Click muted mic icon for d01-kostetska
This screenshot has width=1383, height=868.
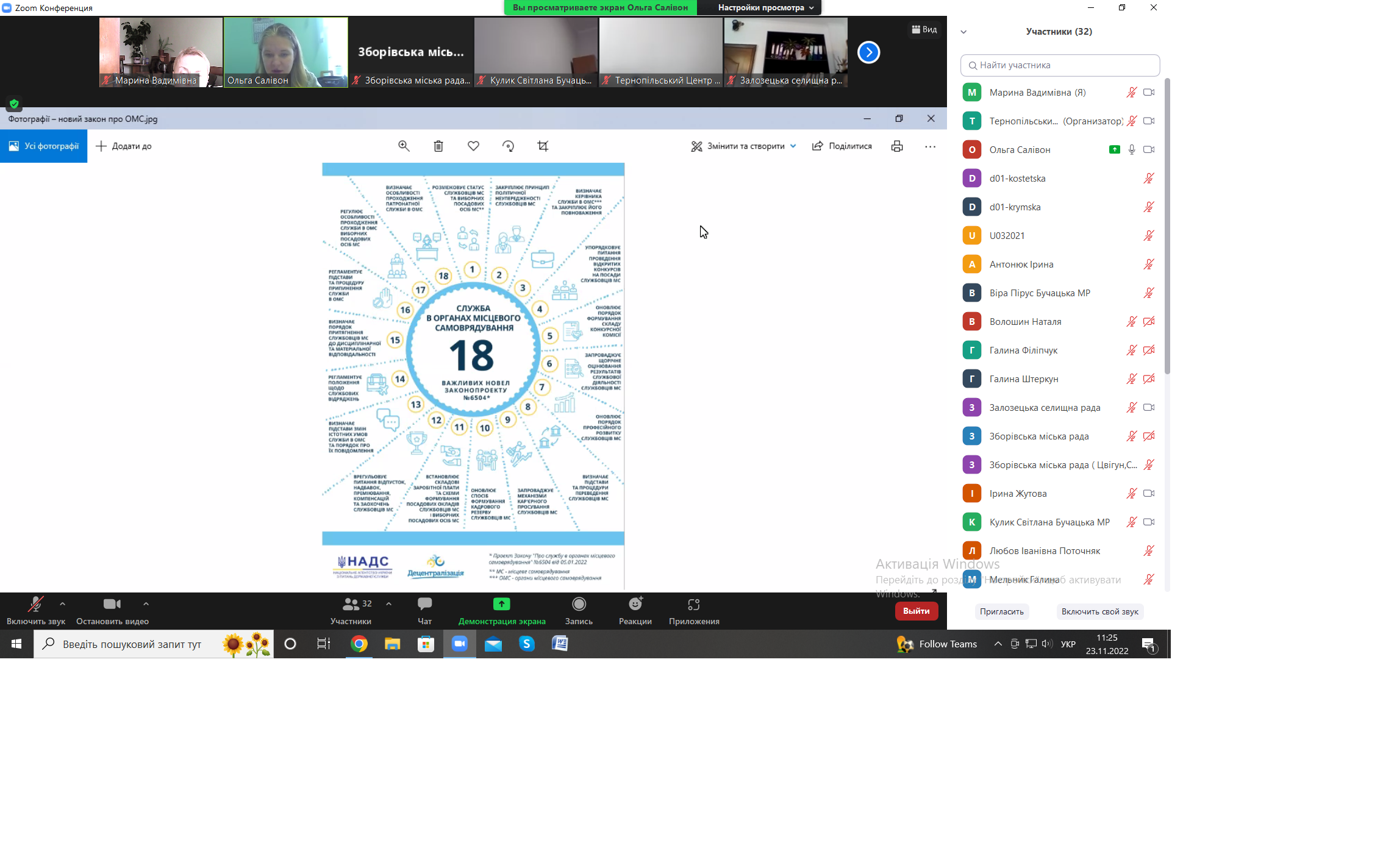point(1148,179)
